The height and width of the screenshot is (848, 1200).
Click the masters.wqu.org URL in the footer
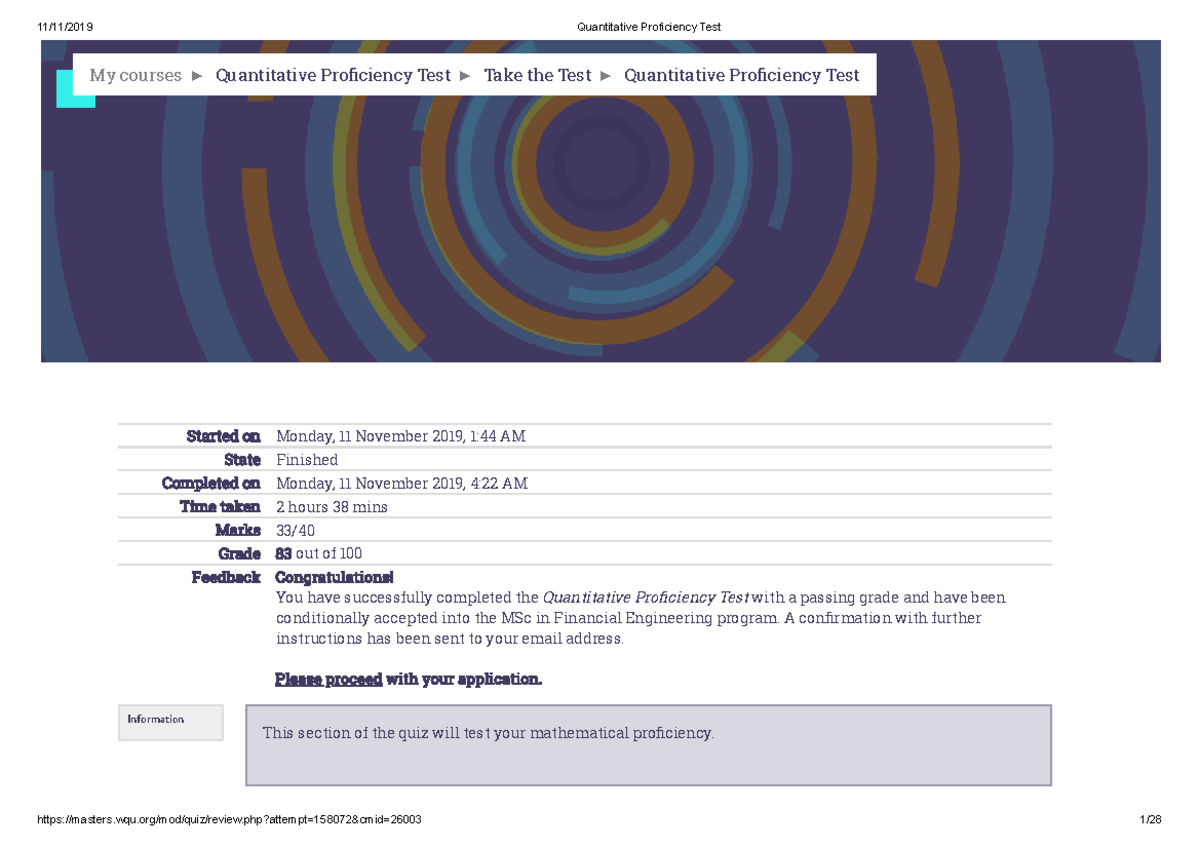coord(229,820)
